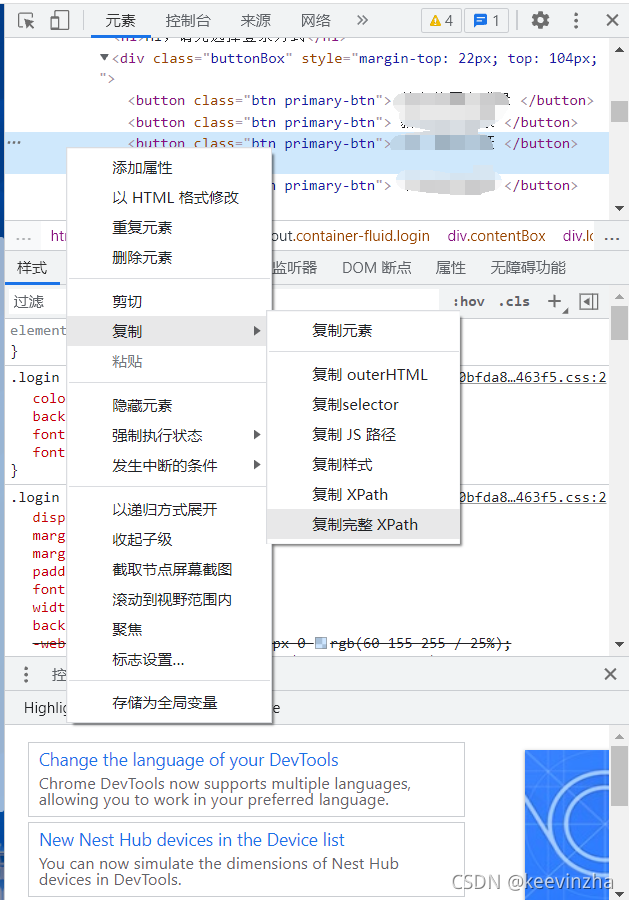
Task: Select the inspect element cursor icon
Action: [27, 20]
